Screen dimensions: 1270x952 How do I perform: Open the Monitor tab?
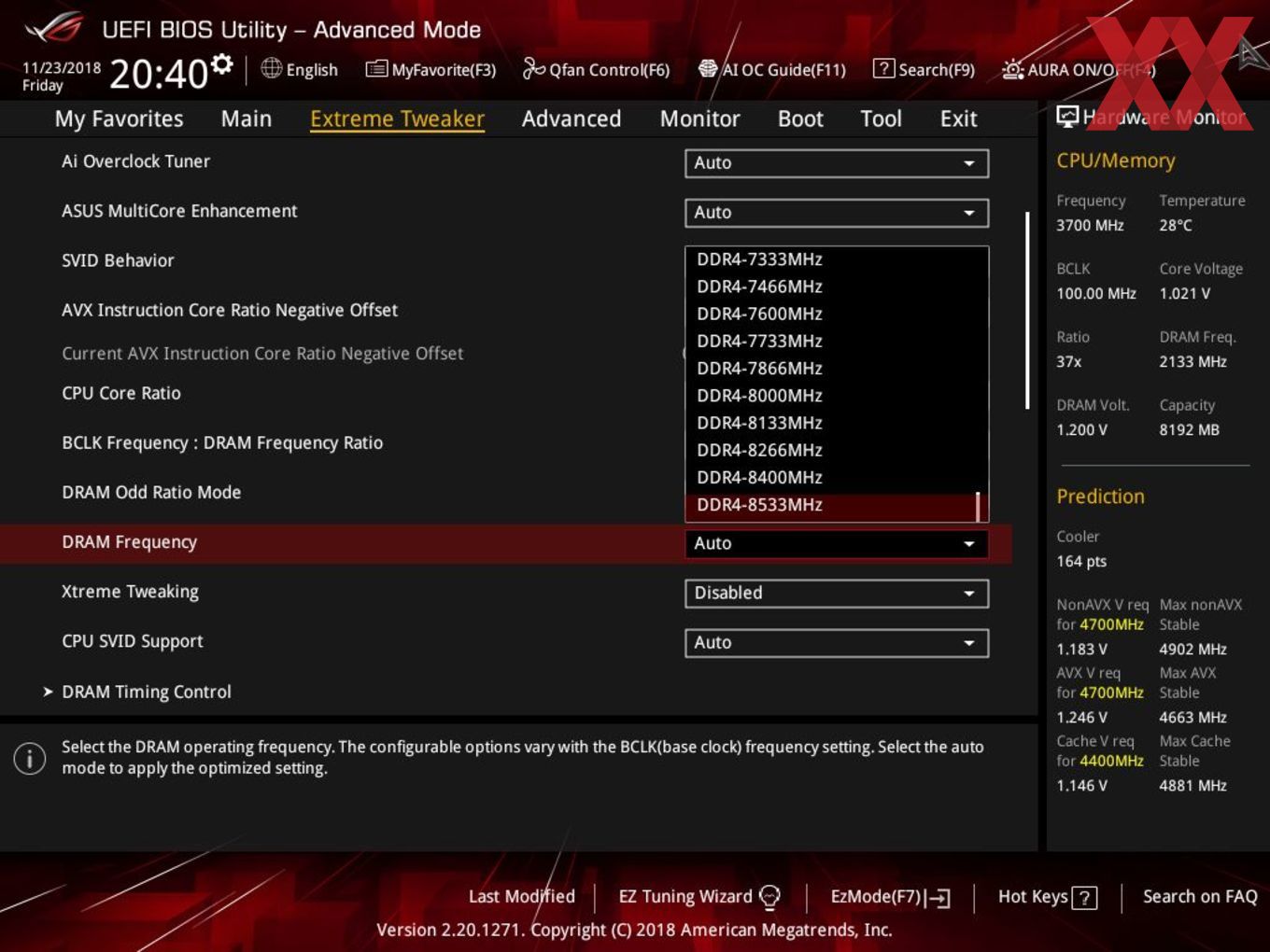(699, 119)
